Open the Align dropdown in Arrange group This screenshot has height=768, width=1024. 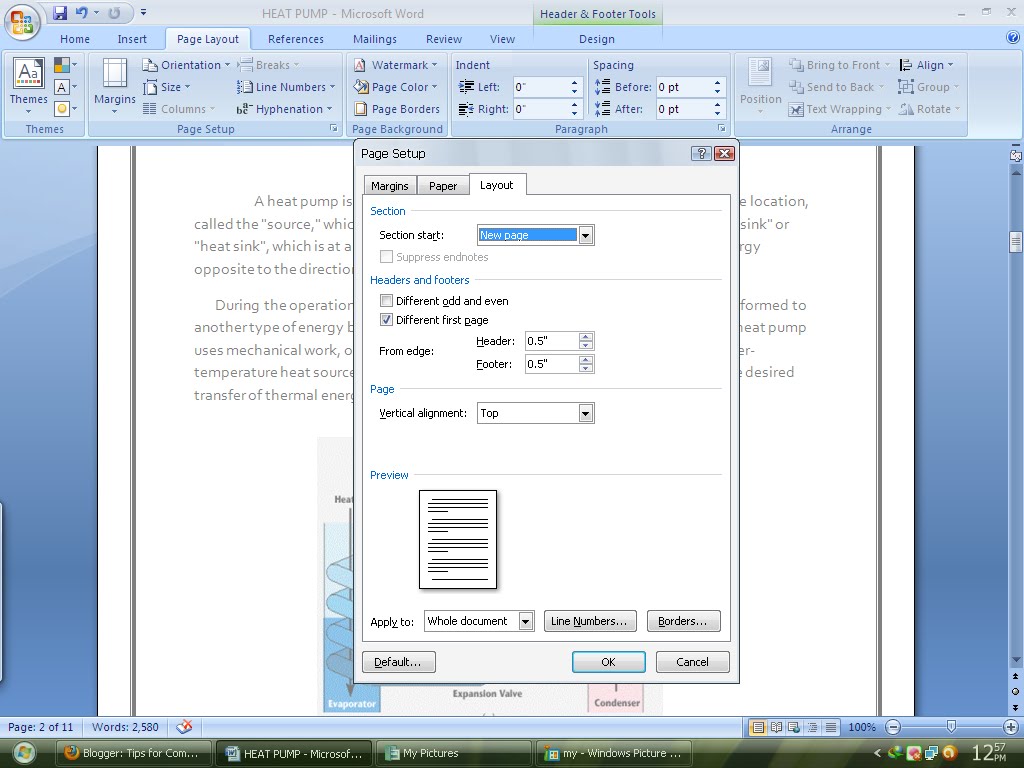pyautogui.click(x=926, y=65)
